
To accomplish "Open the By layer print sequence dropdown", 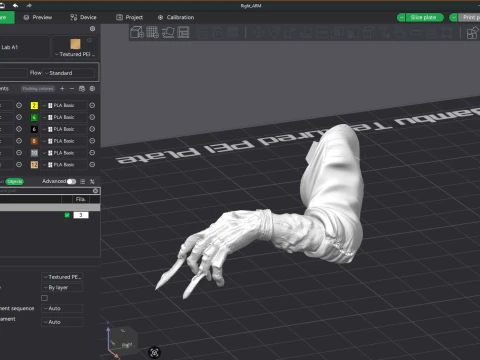I will click(x=62, y=287).
